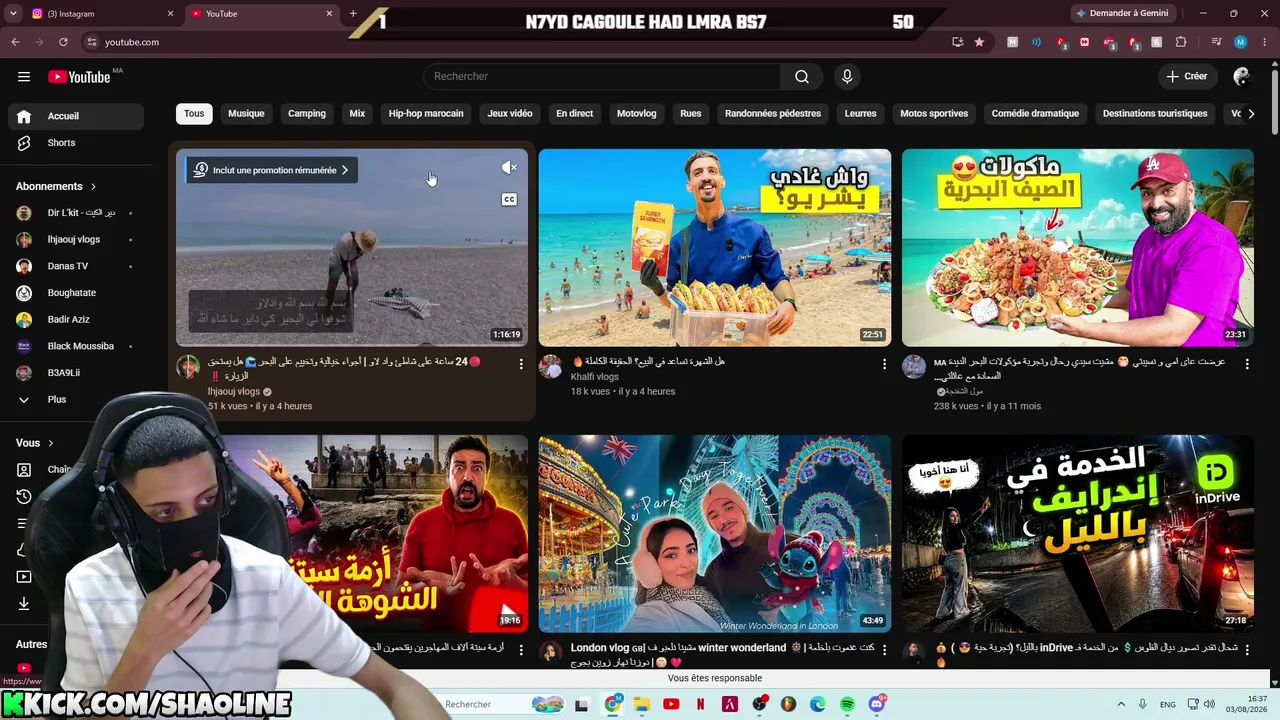
Task: Open the inDrive night video thumbnail
Action: (x=1078, y=533)
